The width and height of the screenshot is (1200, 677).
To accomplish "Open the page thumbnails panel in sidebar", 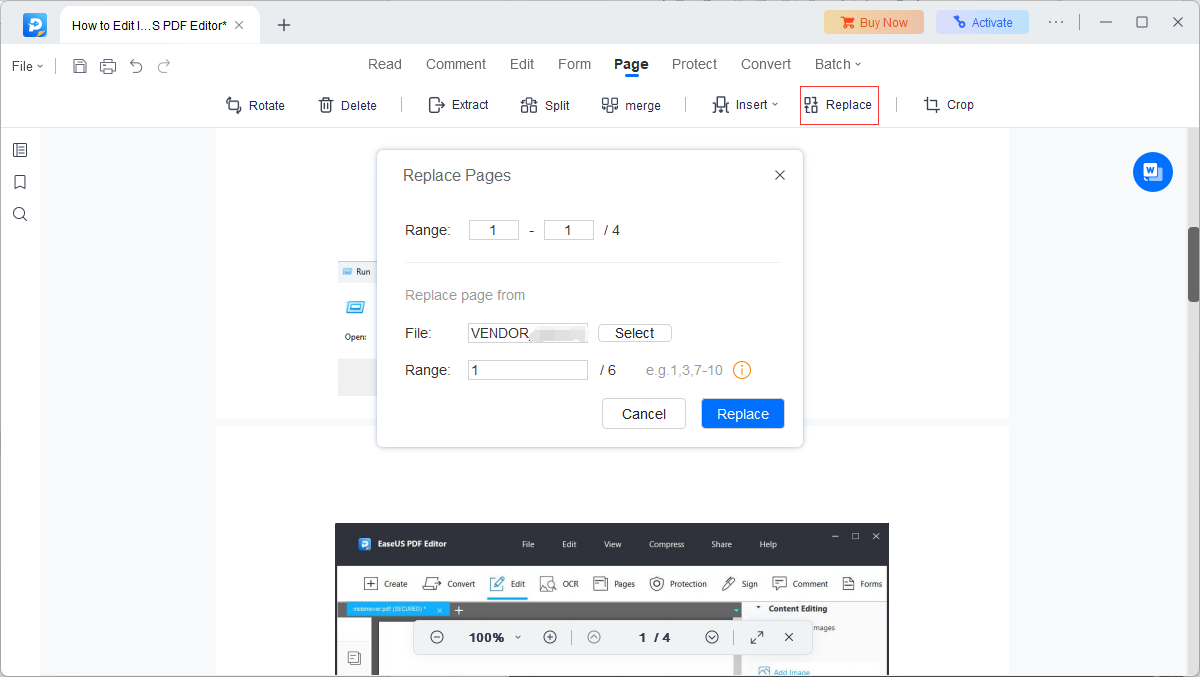I will coord(20,150).
